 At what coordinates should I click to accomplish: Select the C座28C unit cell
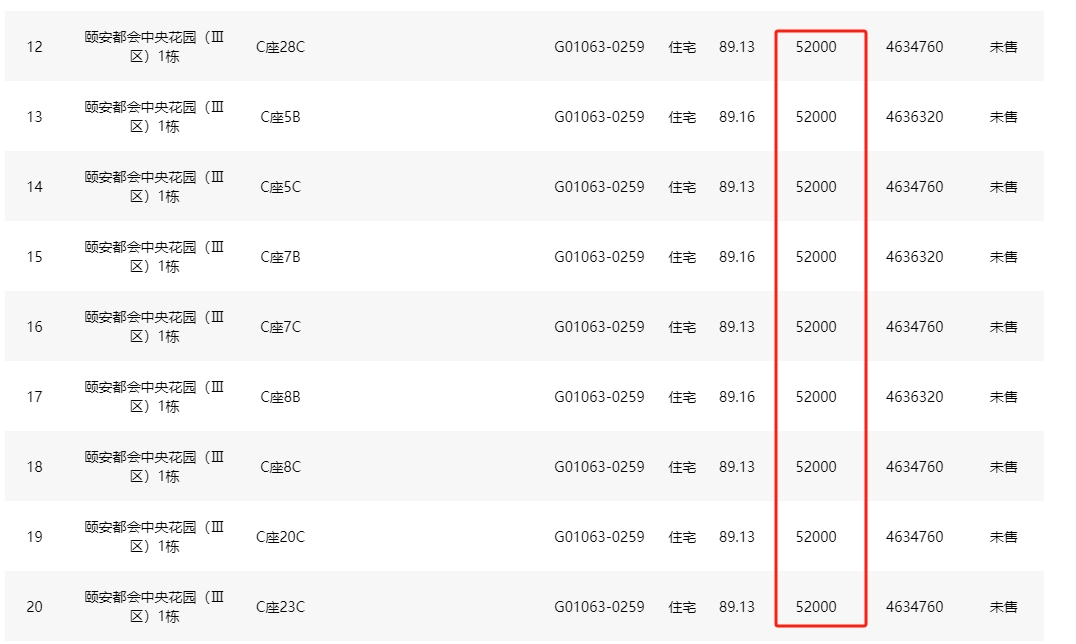(280, 47)
